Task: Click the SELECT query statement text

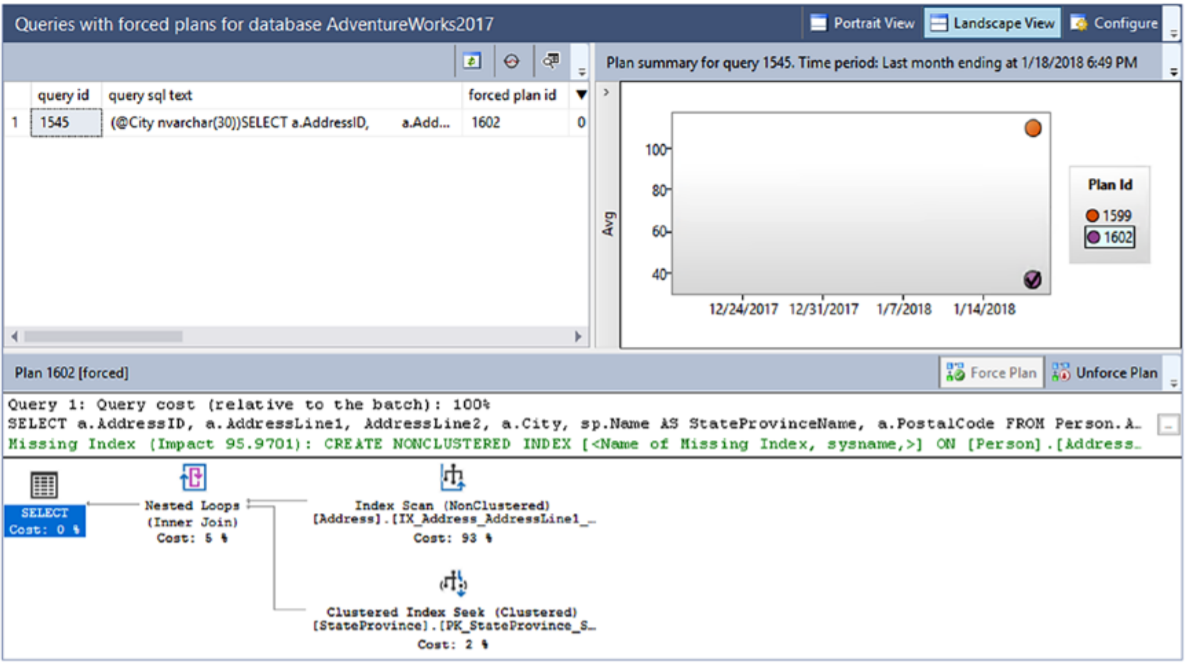Action: click(574, 424)
